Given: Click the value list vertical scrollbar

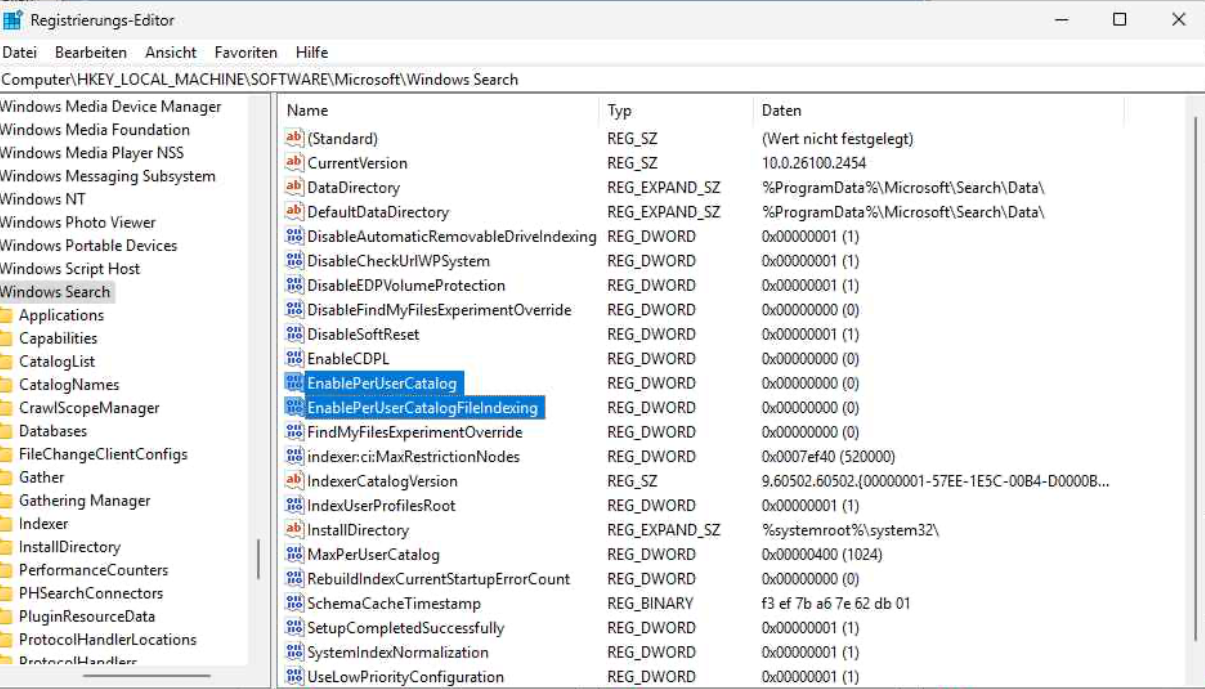Looking at the screenshot, I should coord(1196,380).
